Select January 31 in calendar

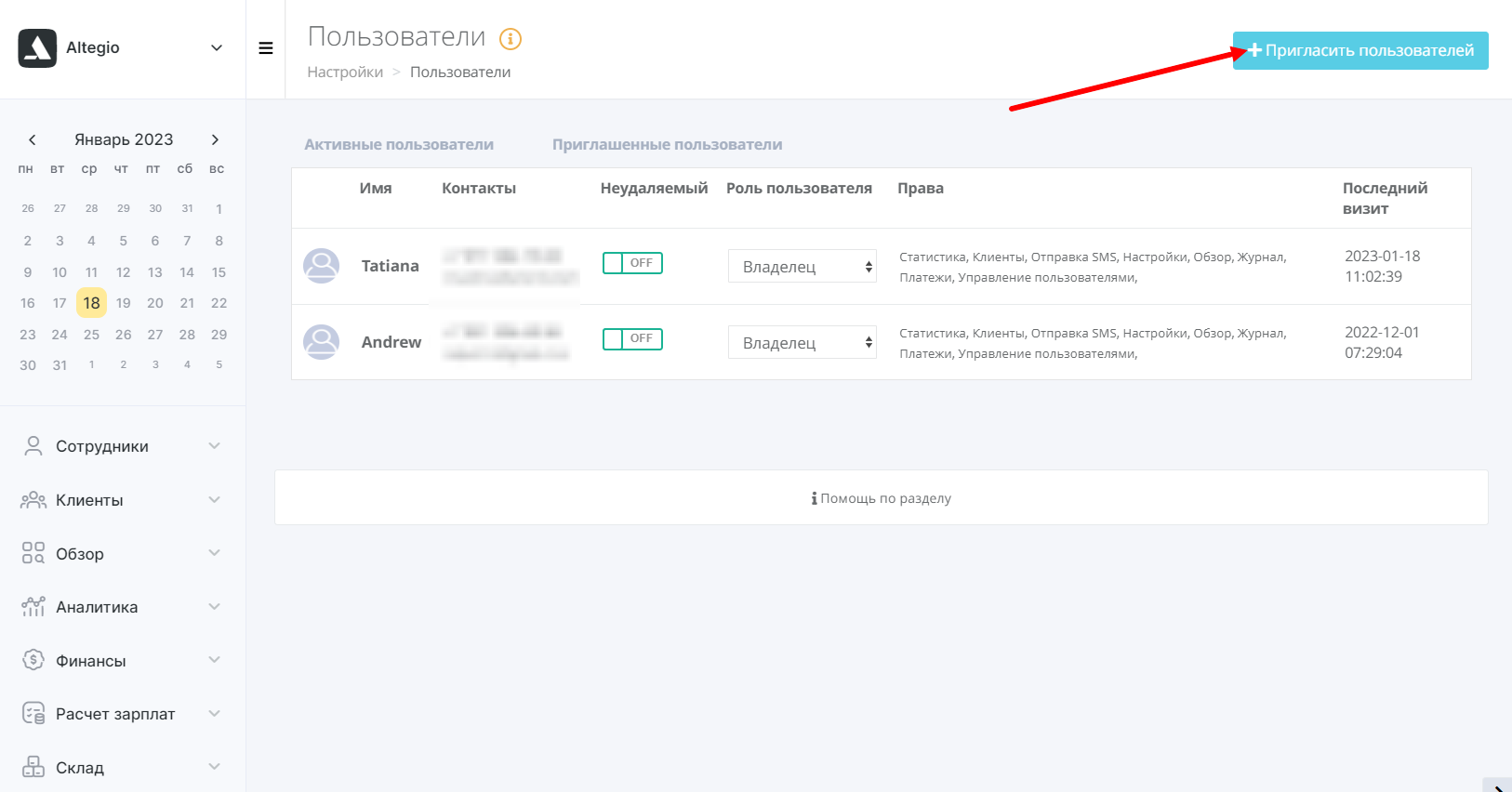click(60, 365)
